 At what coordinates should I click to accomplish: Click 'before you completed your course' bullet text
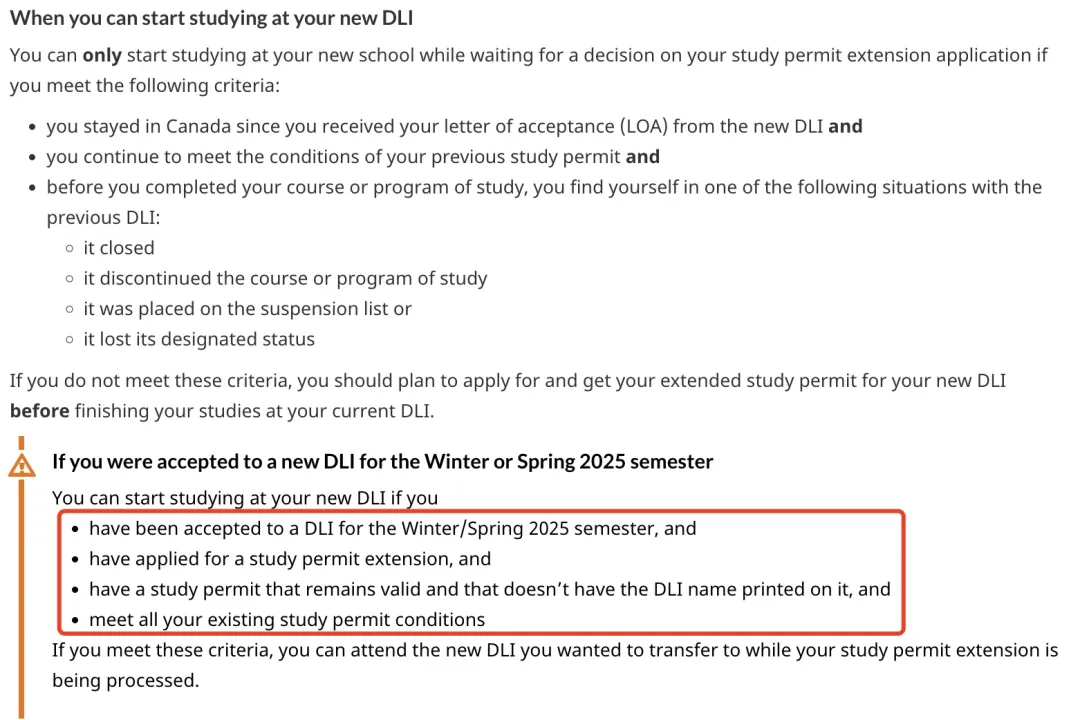[x=544, y=202]
